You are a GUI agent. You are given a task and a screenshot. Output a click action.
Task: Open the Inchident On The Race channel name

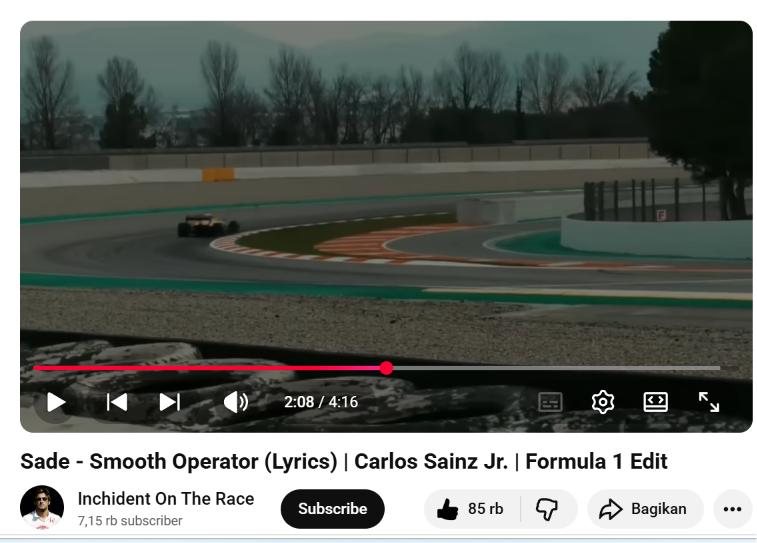pyautogui.click(x=166, y=499)
